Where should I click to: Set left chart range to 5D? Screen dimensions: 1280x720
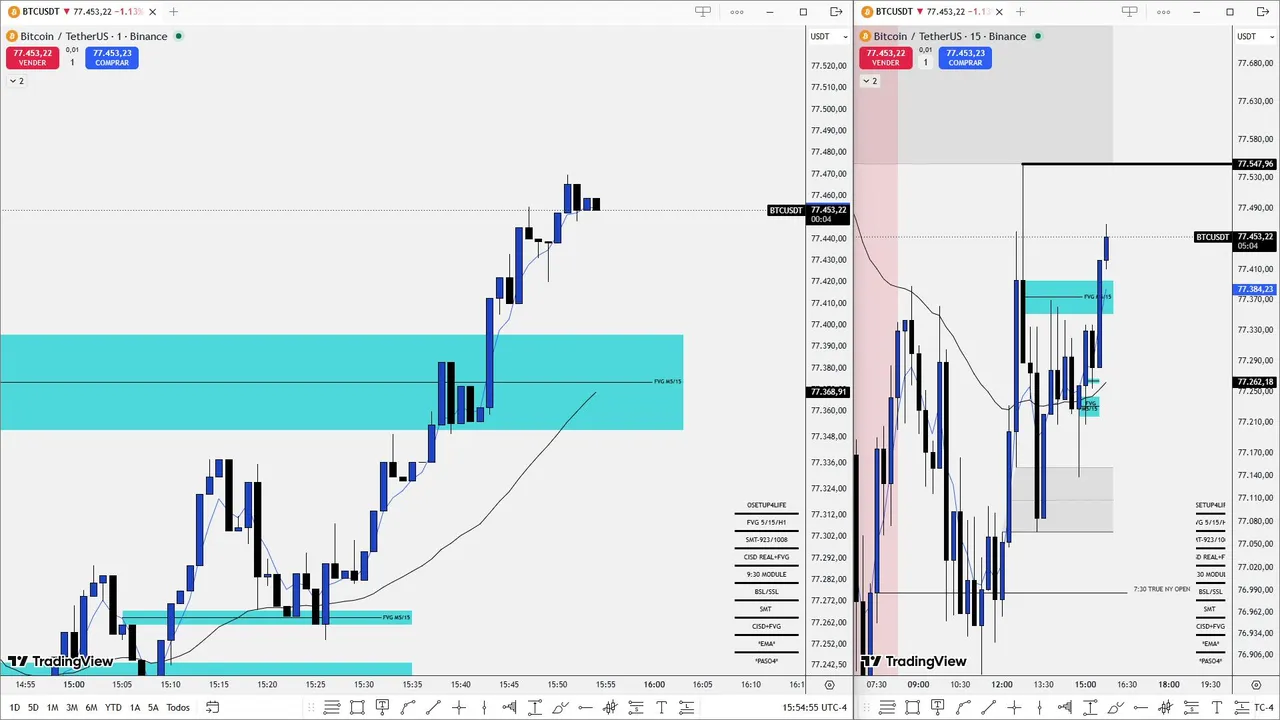tap(33, 707)
